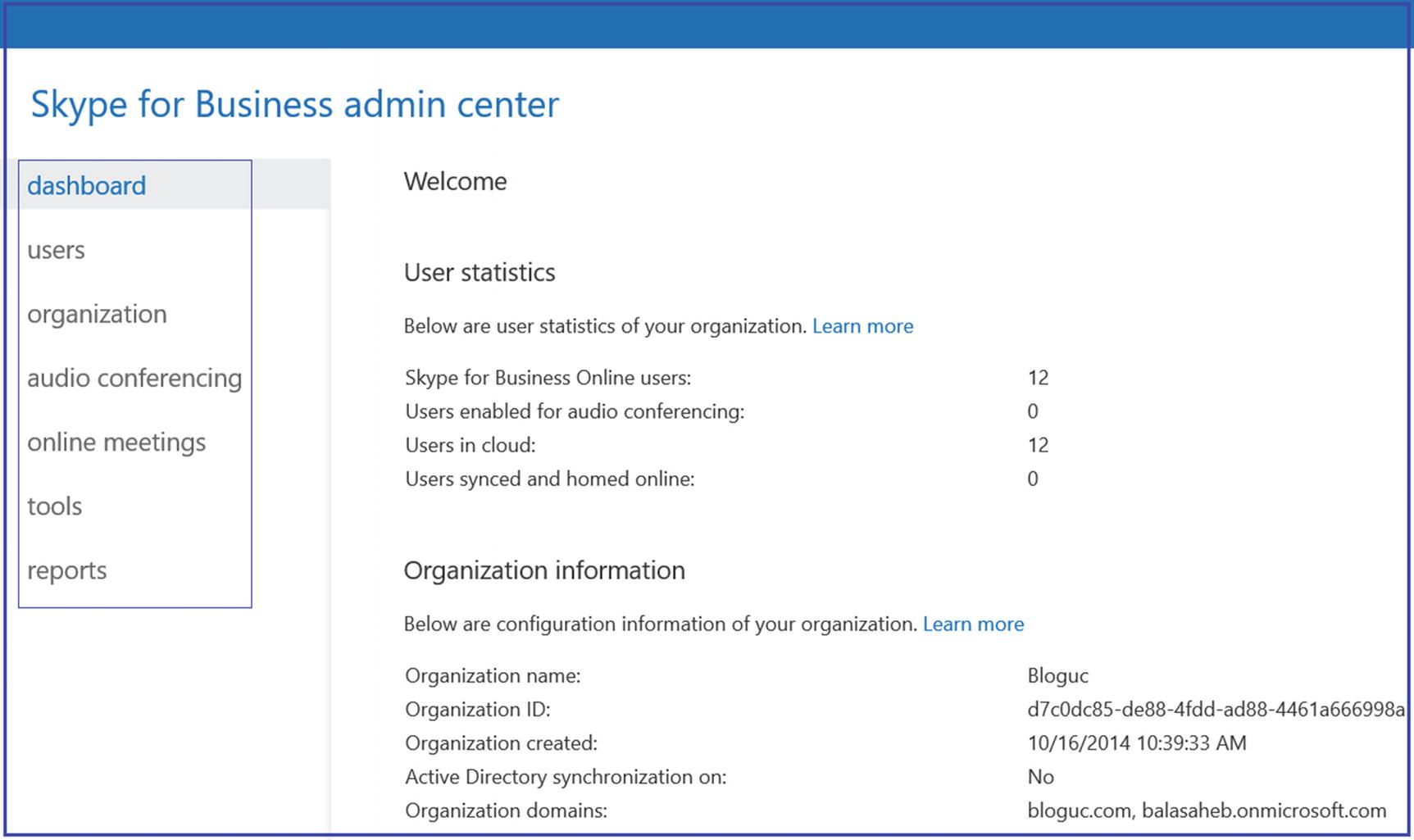
Task: Click the Organization created label
Action: pos(501,743)
